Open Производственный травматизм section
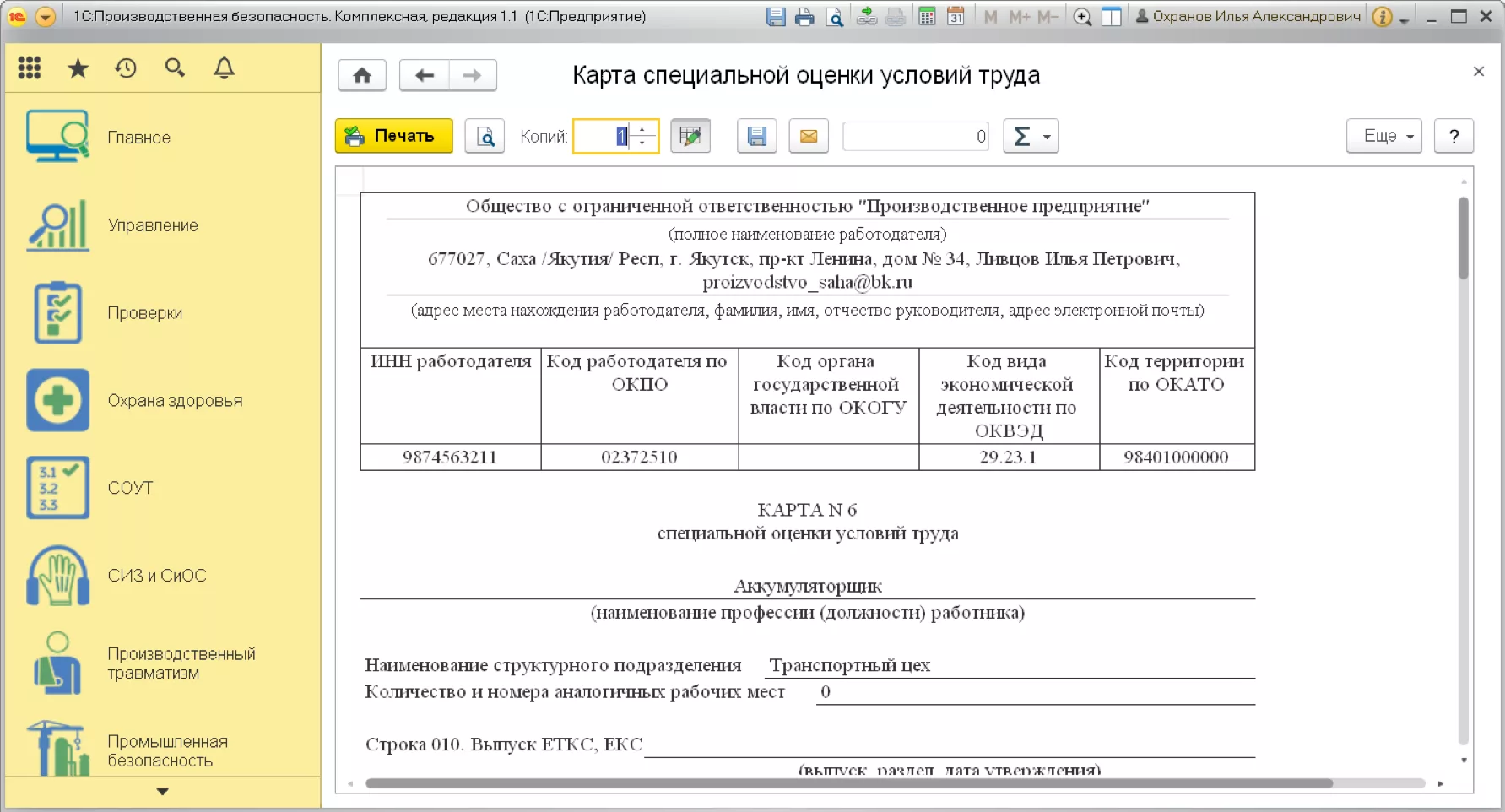Viewport: 1505px width, 812px height. coord(163,663)
